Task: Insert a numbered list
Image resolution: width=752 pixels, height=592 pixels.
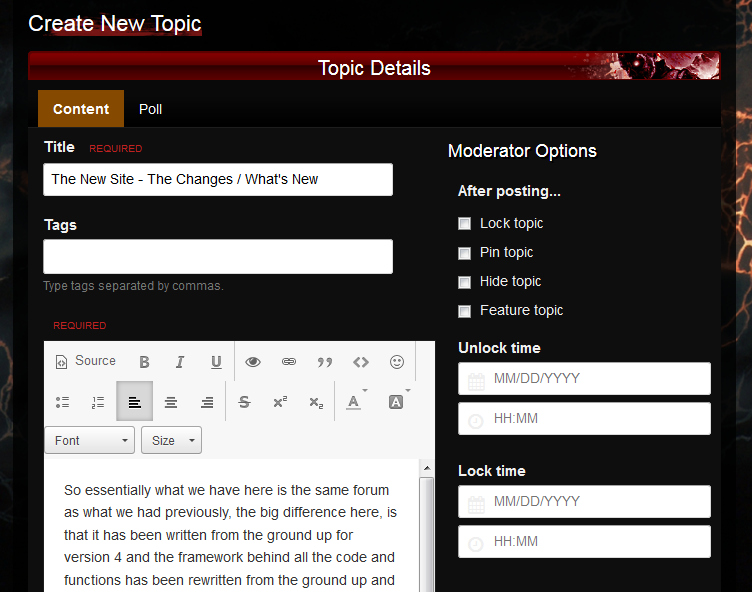Action: (98, 402)
